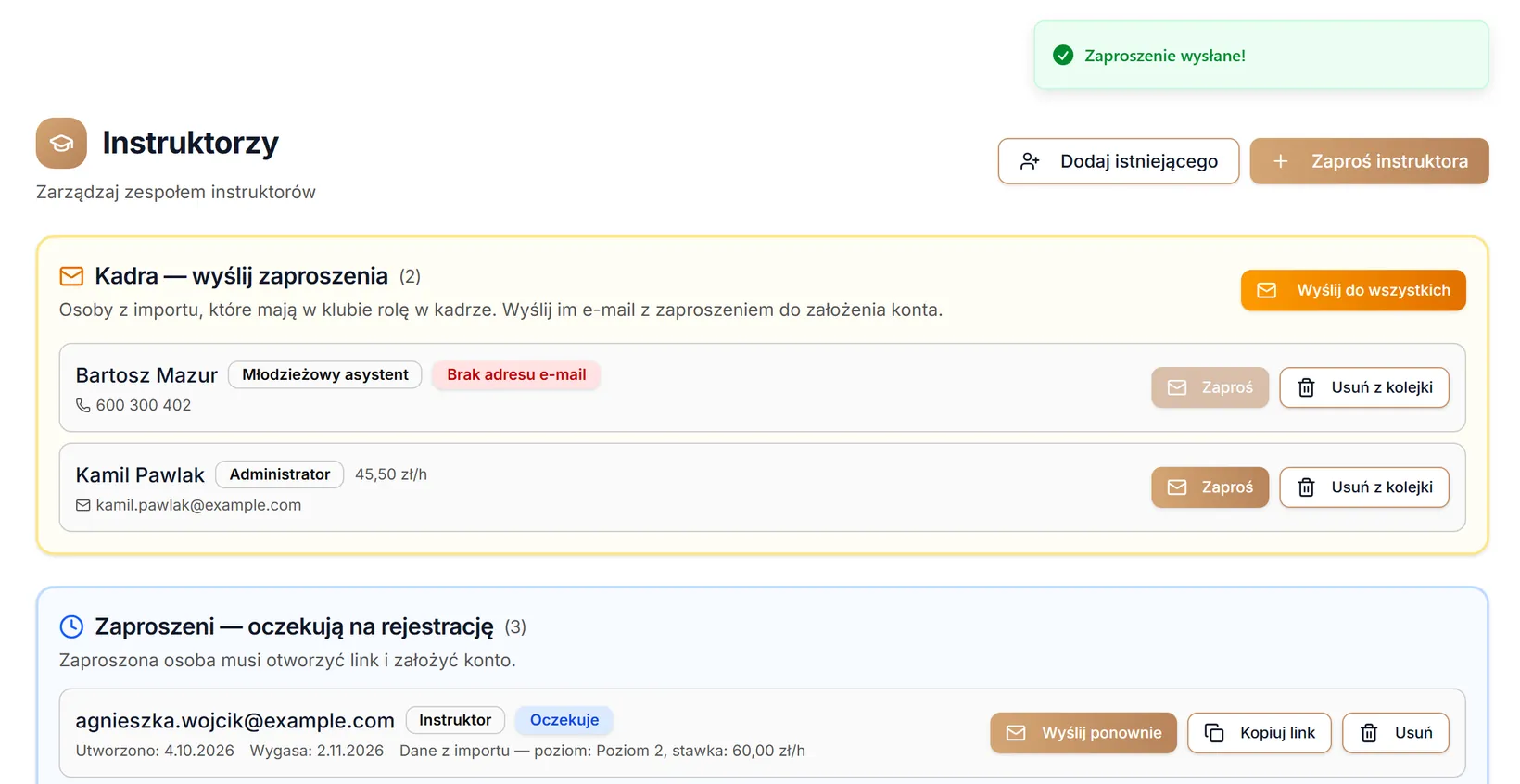
Task: Click the Utworzono: 4.10.2026 date text
Action: [x=155, y=751]
